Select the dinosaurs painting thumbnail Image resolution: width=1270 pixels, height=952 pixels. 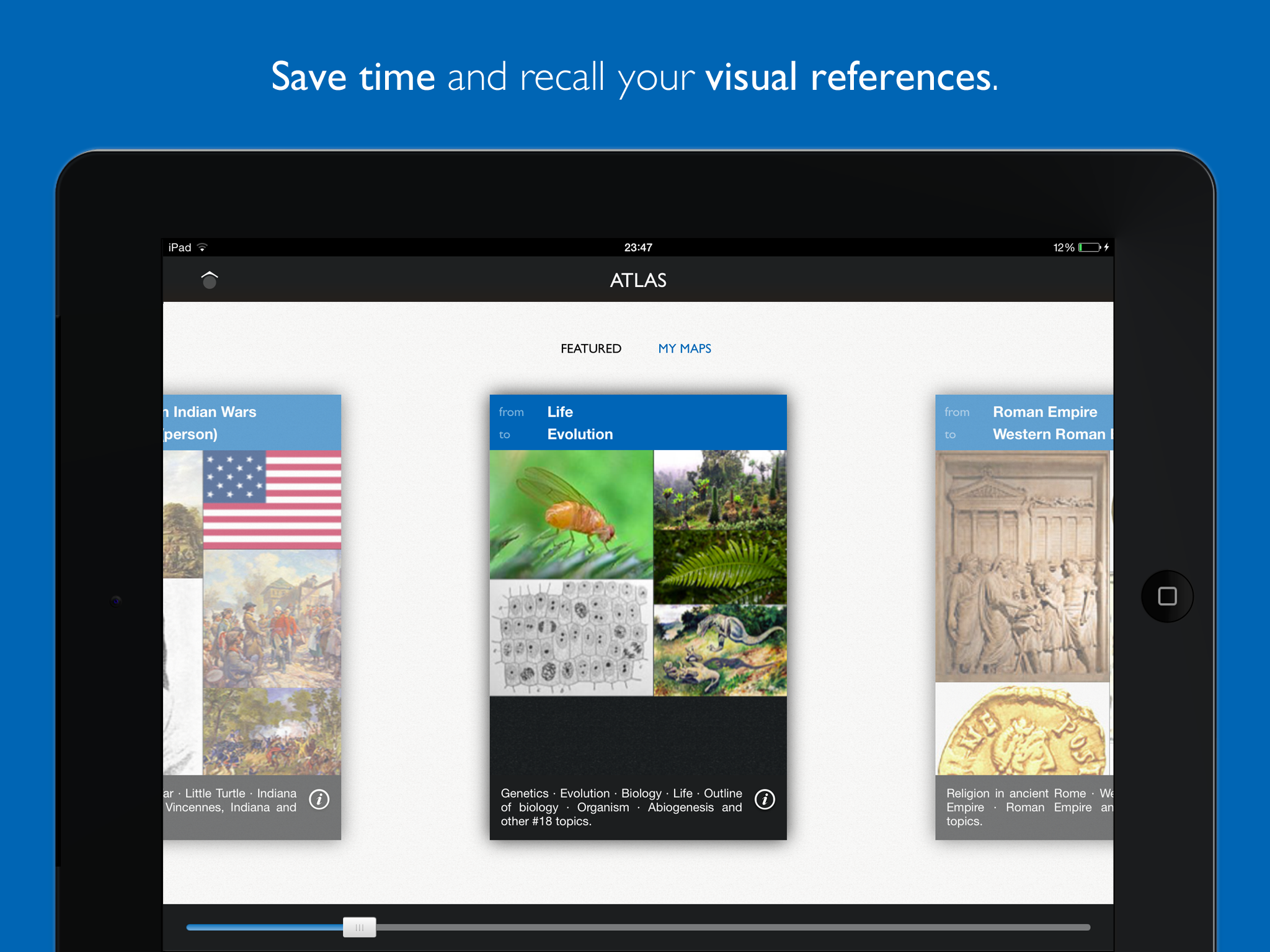click(x=720, y=650)
